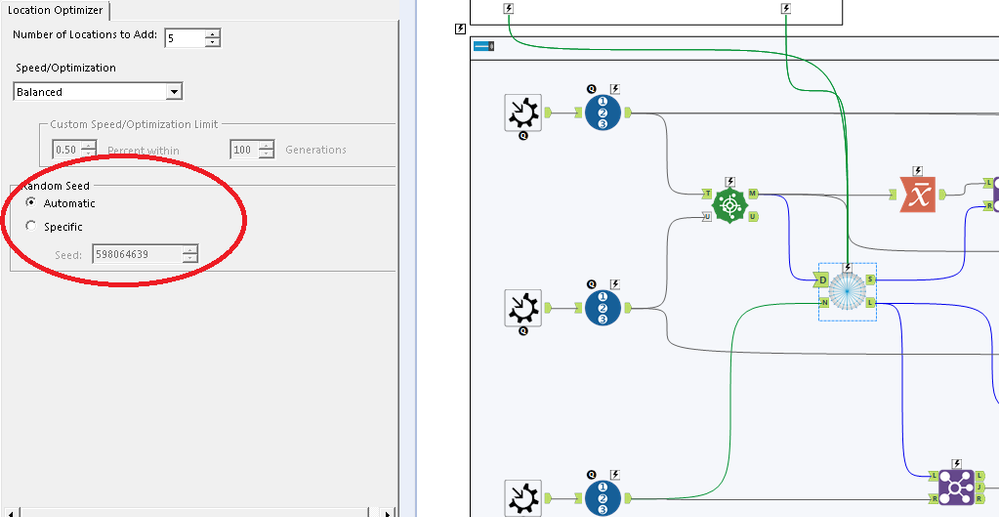Click Number of Locations to Add field
999x517 pixels.
pos(185,38)
